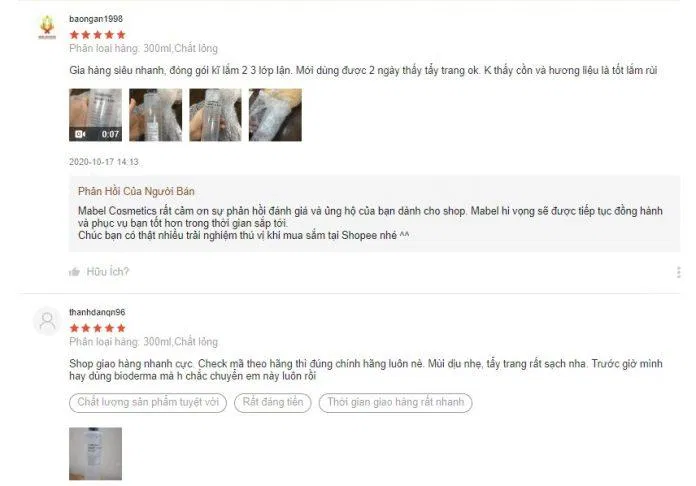Select the 'Thời gian giao hàng rất nhanh' tag

click(395, 403)
